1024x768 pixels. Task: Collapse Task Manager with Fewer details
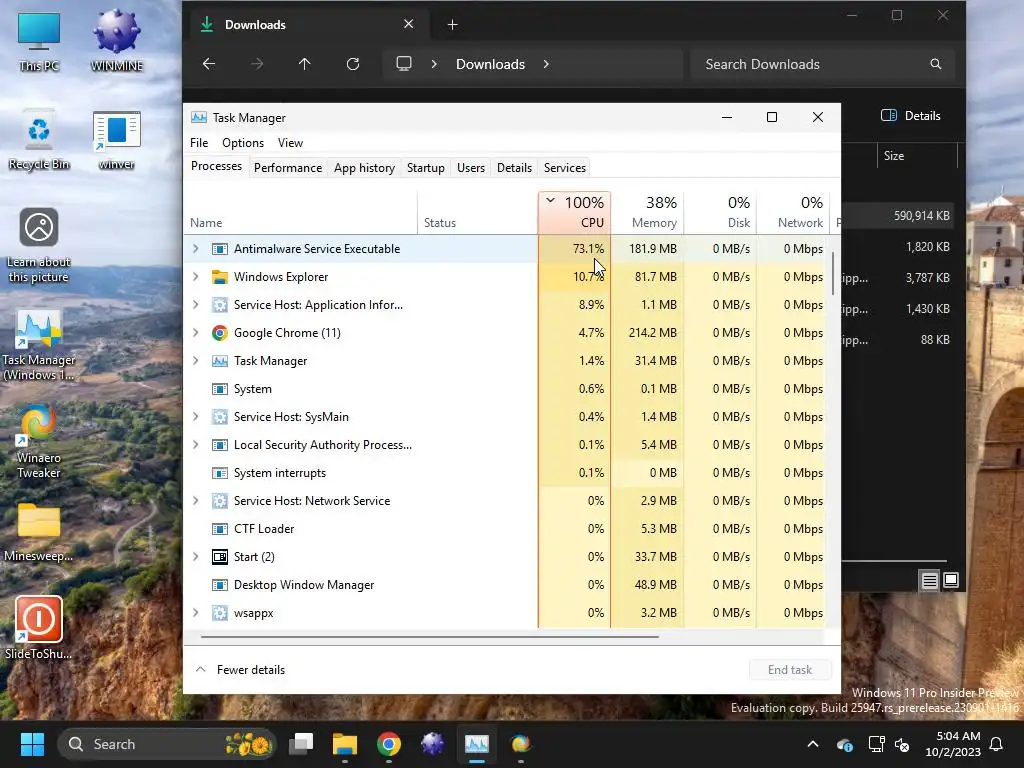tap(240, 670)
